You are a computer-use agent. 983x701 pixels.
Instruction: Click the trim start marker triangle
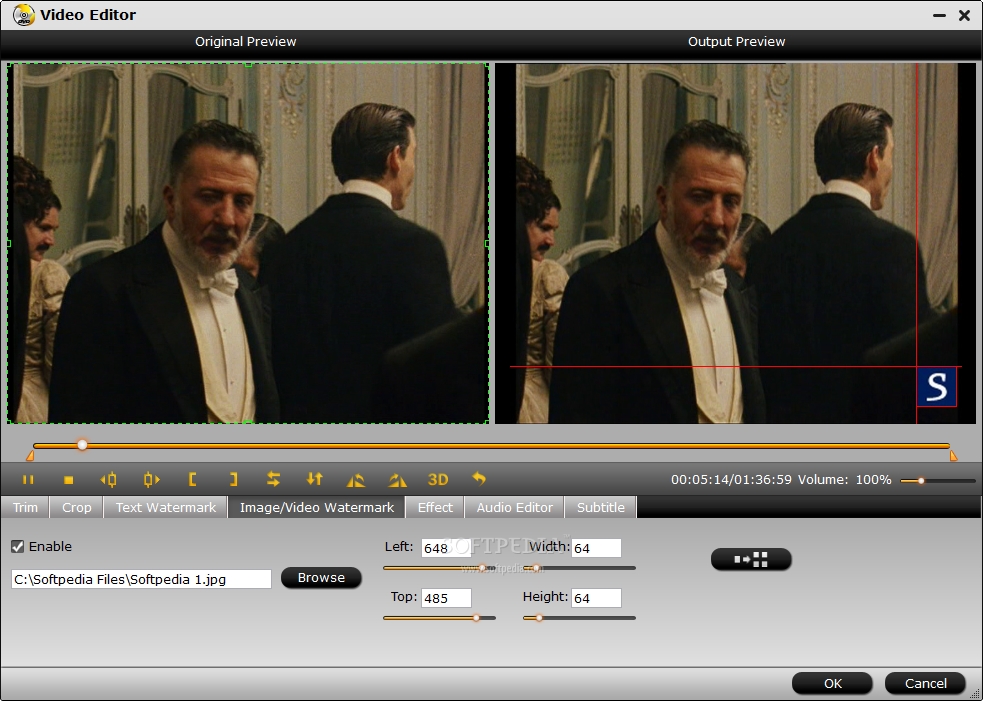tap(30, 456)
